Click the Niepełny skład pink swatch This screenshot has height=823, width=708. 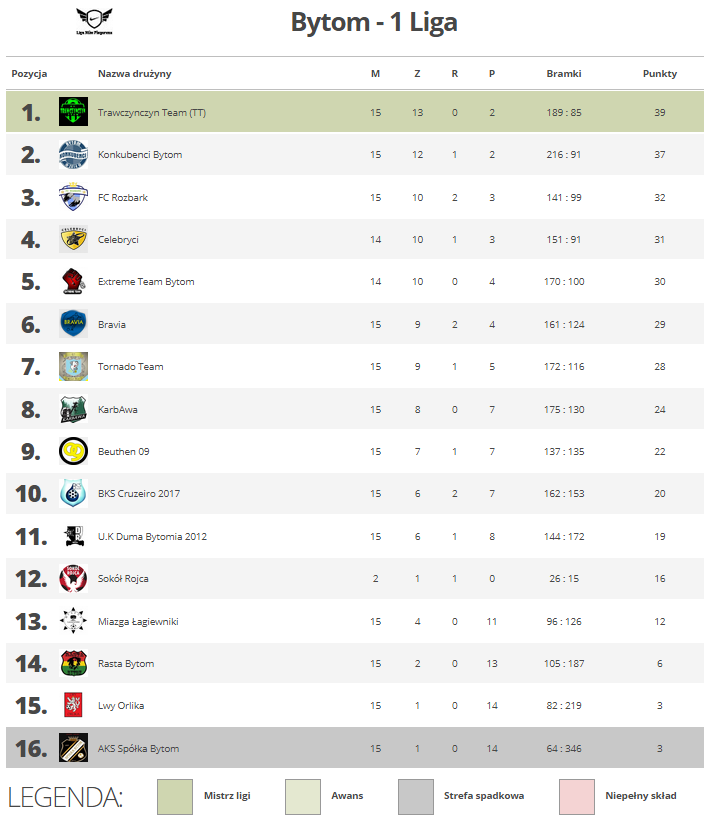tap(577, 797)
